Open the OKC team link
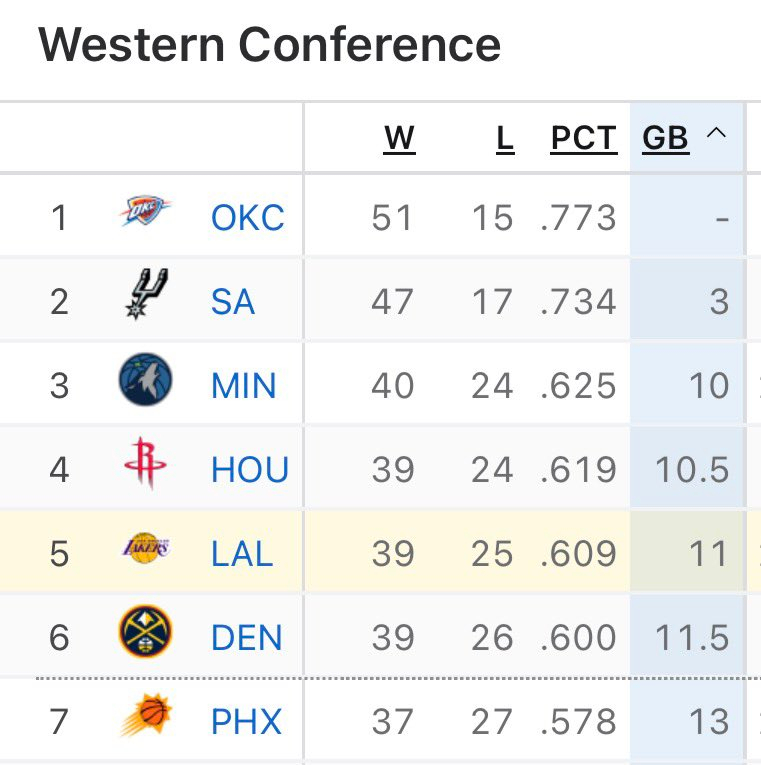The image size is (761, 765). [248, 217]
